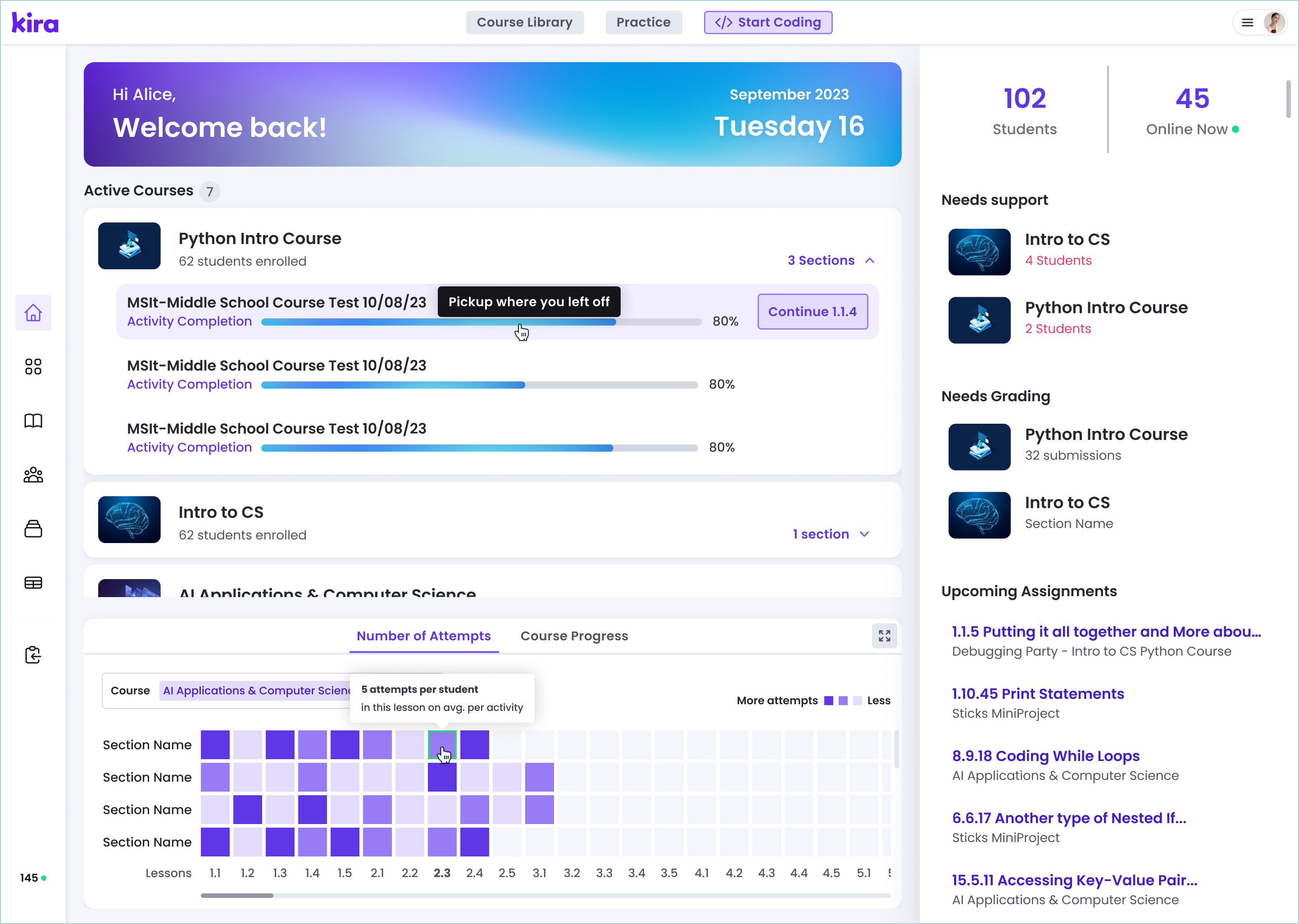Click the heatmap horizontal scrollbar thumb

tap(237, 896)
